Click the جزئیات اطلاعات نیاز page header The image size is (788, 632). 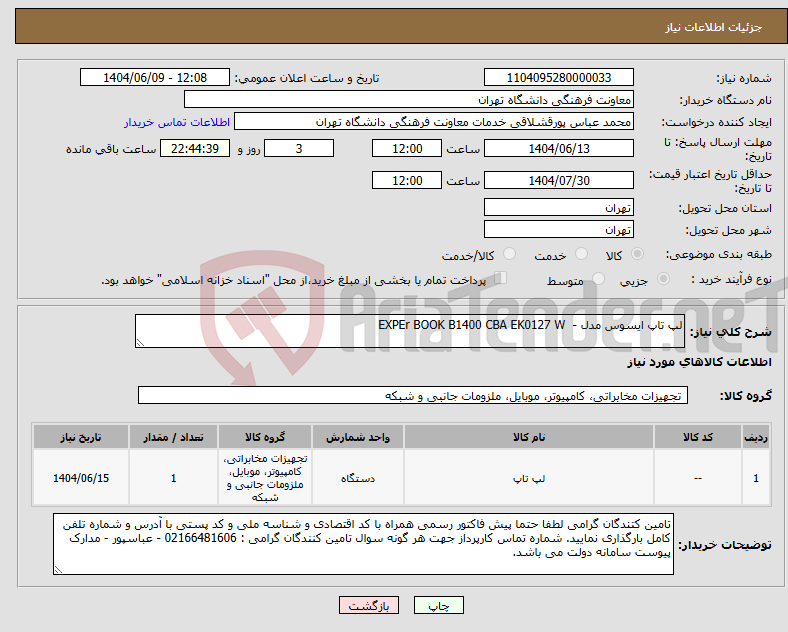coord(401,26)
